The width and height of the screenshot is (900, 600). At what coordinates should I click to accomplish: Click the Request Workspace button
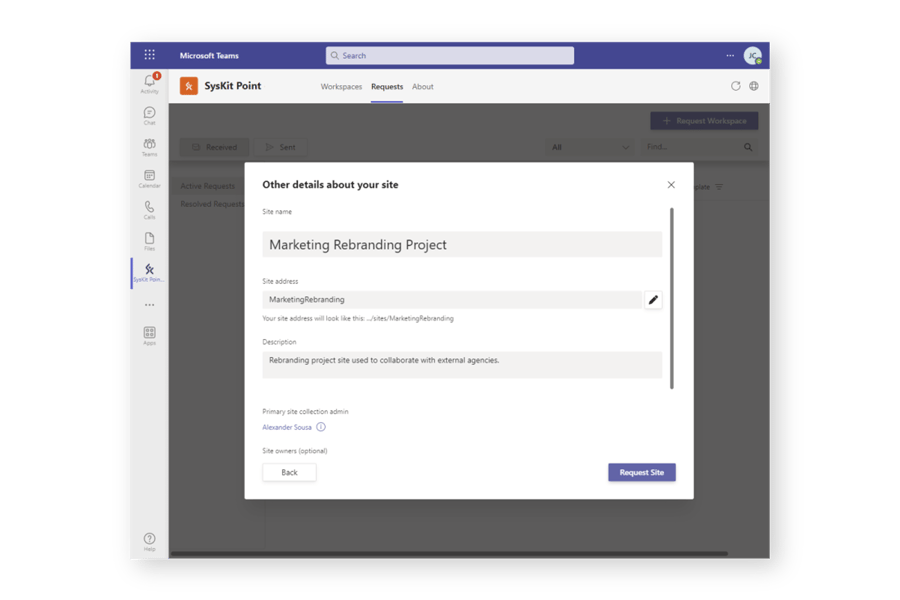pyautogui.click(x=704, y=121)
